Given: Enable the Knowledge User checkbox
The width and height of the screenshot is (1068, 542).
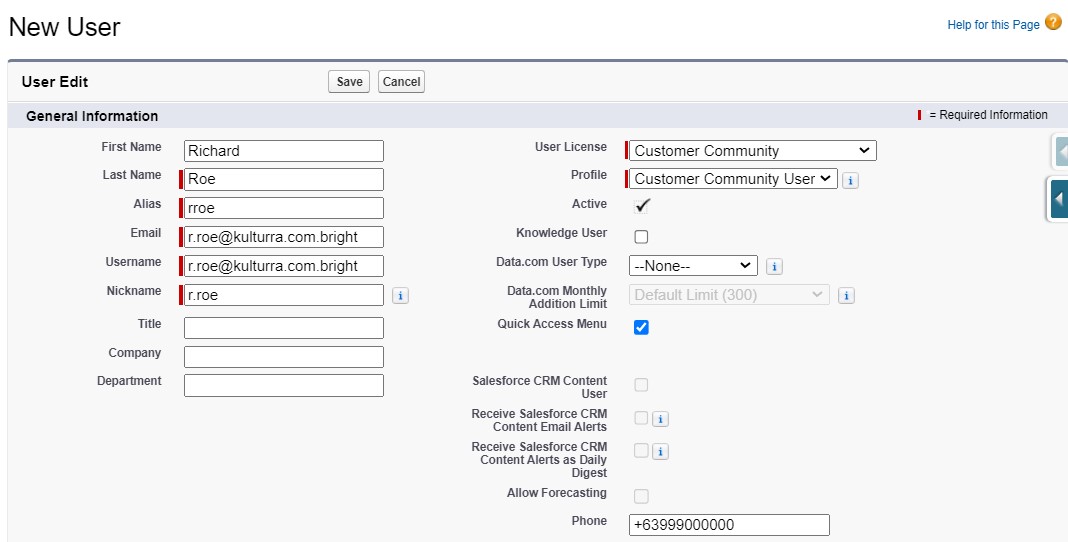Looking at the screenshot, I should pos(641,237).
